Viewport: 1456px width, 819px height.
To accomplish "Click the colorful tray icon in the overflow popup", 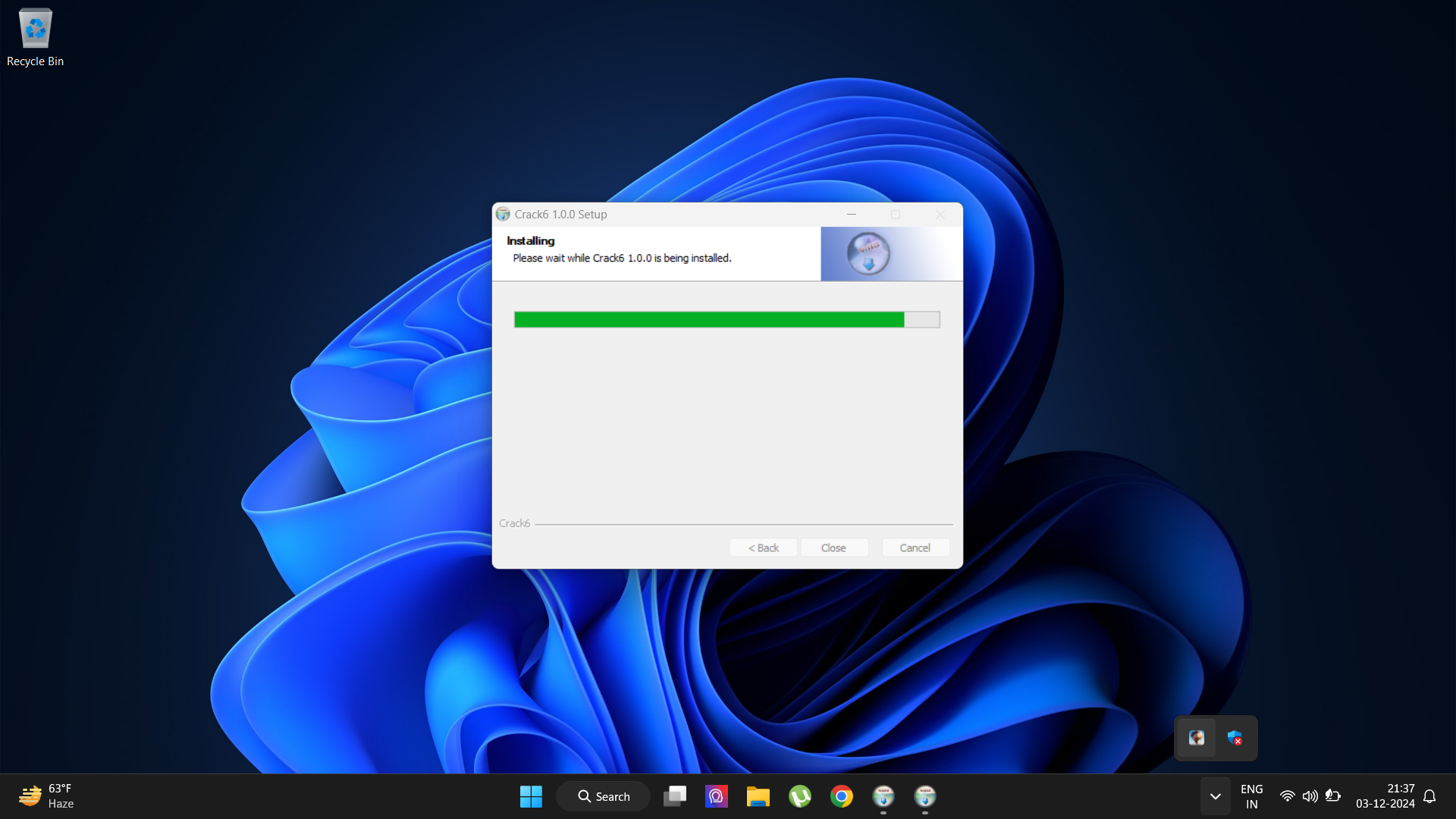I will (1197, 738).
